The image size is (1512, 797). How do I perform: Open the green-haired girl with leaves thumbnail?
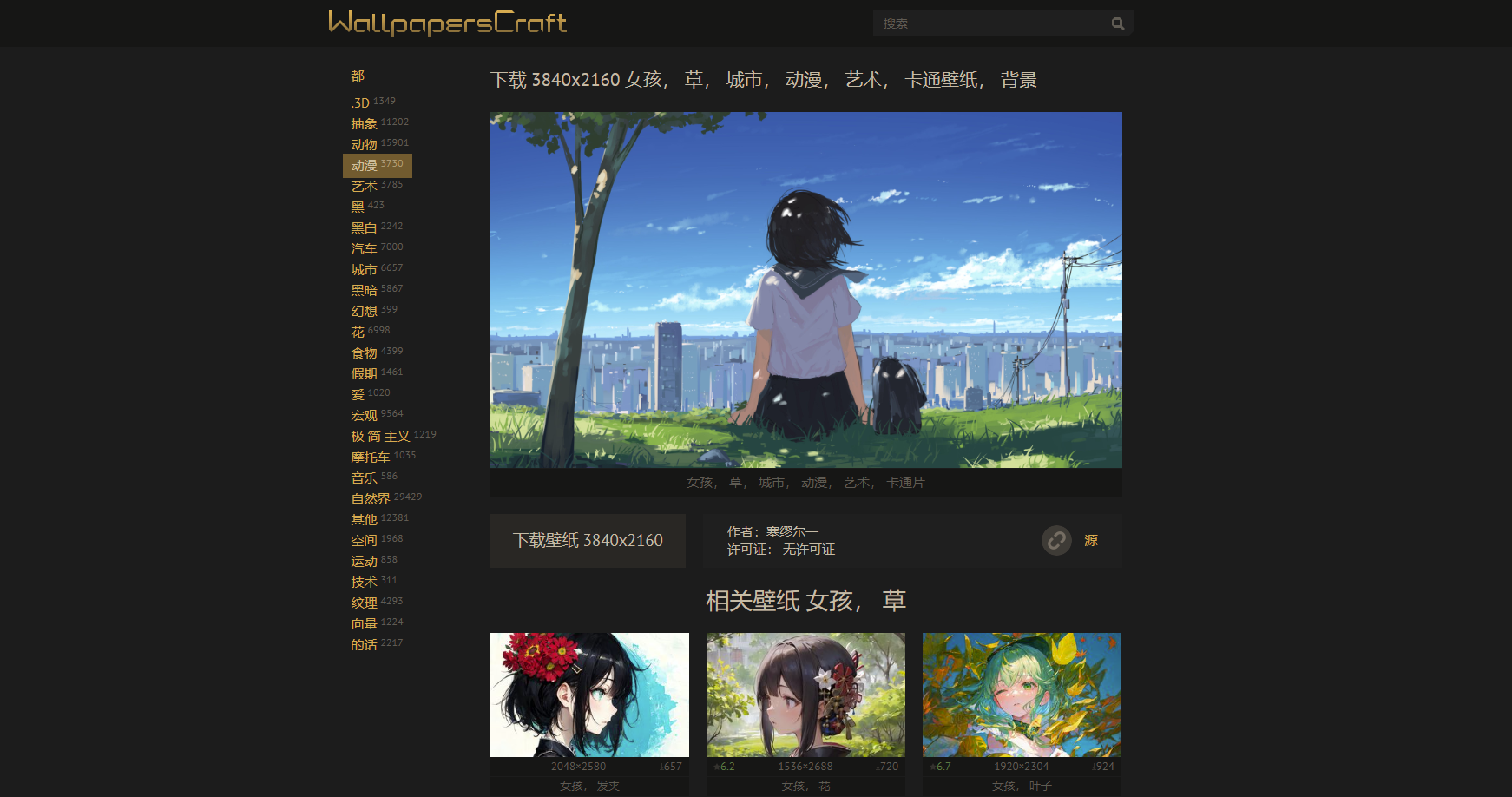click(1022, 695)
